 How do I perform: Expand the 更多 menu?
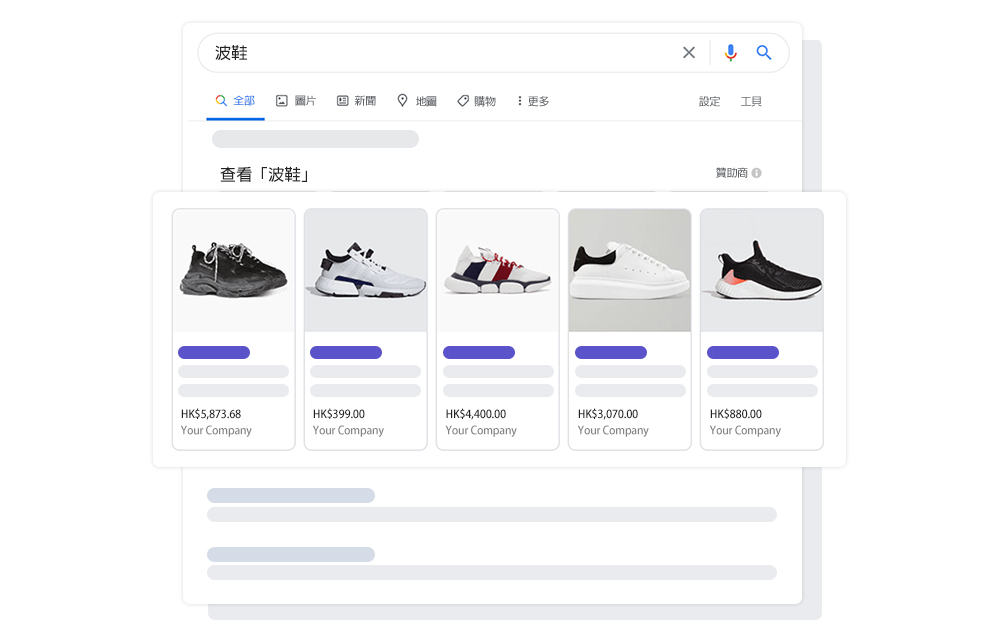(x=533, y=101)
